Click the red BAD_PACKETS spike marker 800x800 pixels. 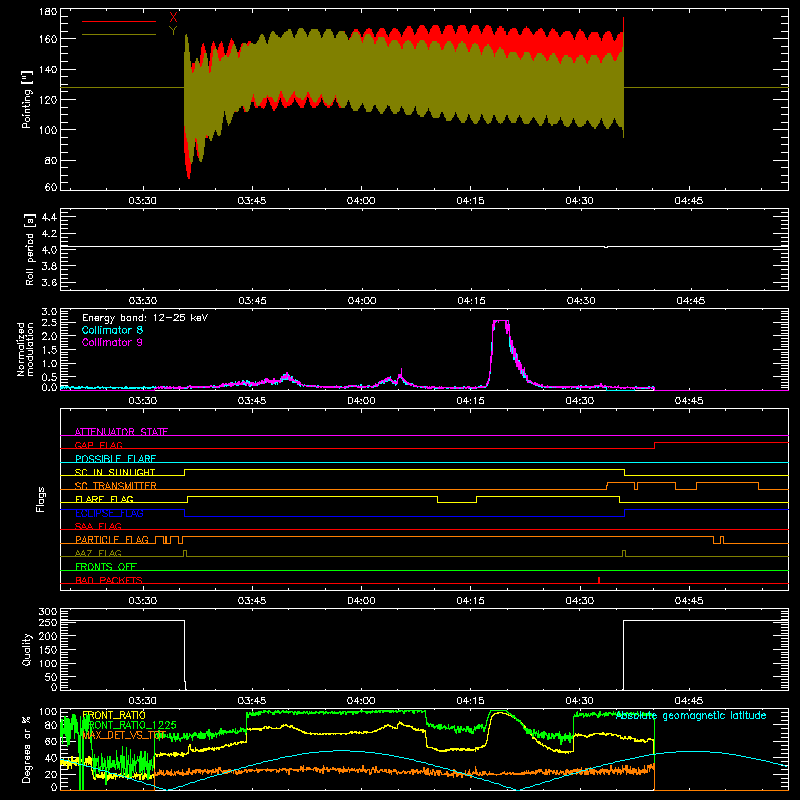click(599, 580)
